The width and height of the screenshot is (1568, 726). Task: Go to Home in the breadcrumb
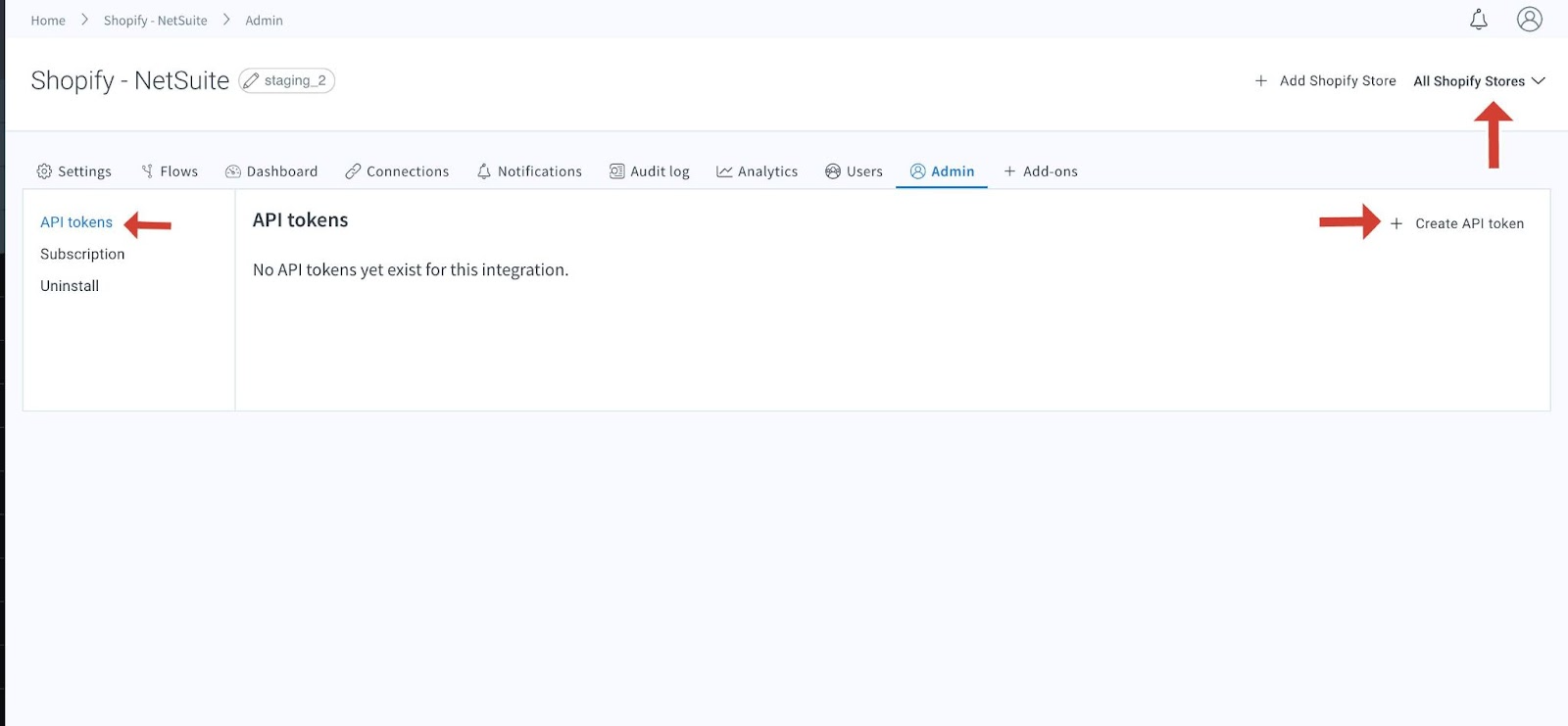48,21
